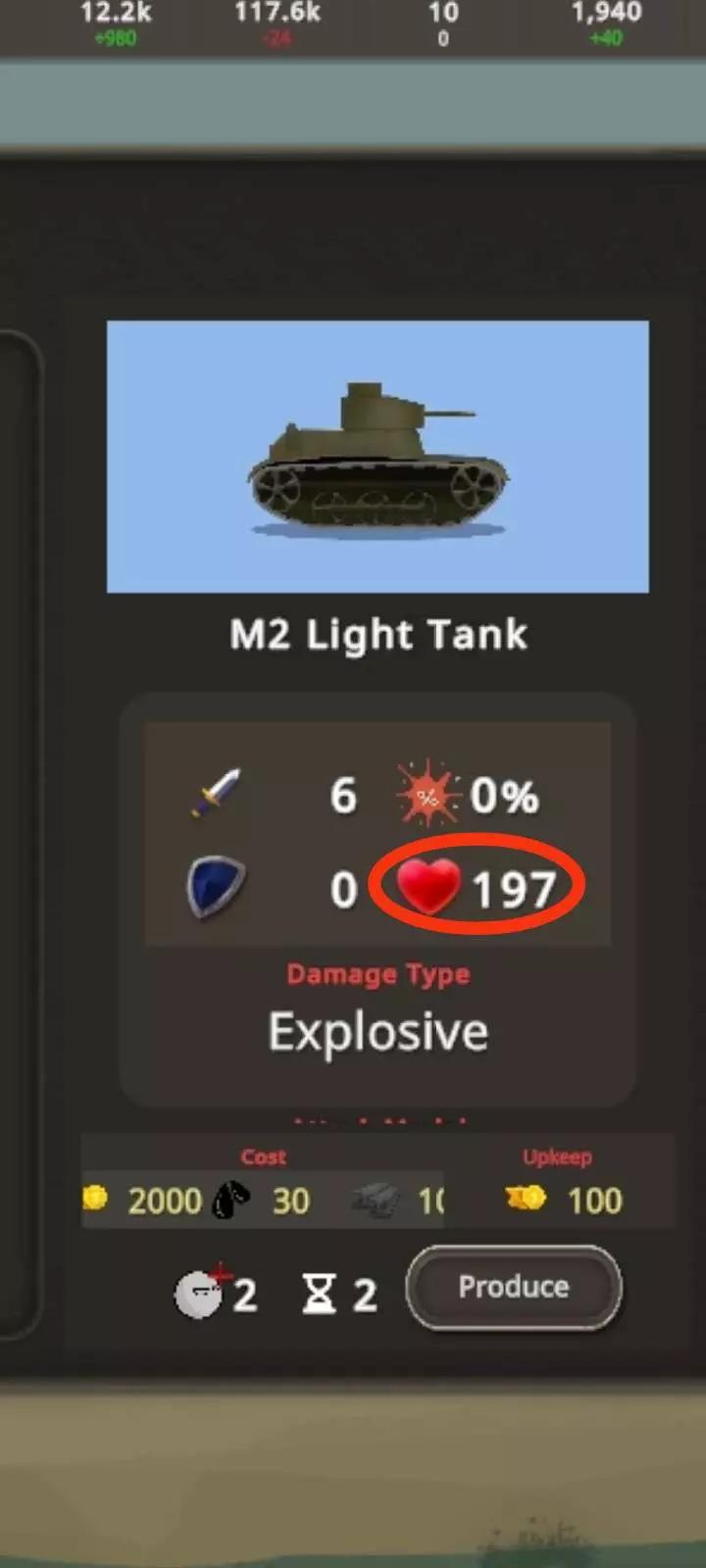The height and width of the screenshot is (1568, 706).
Task: Click the black oil drop icon
Action: pos(230,1200)
